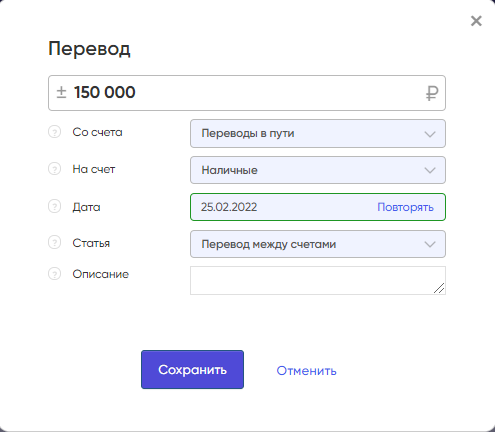This screenshot has height=432, width=495.
Task: Click the ruble currency symbol
Action: pyautogui.click(x=432, y=93)
